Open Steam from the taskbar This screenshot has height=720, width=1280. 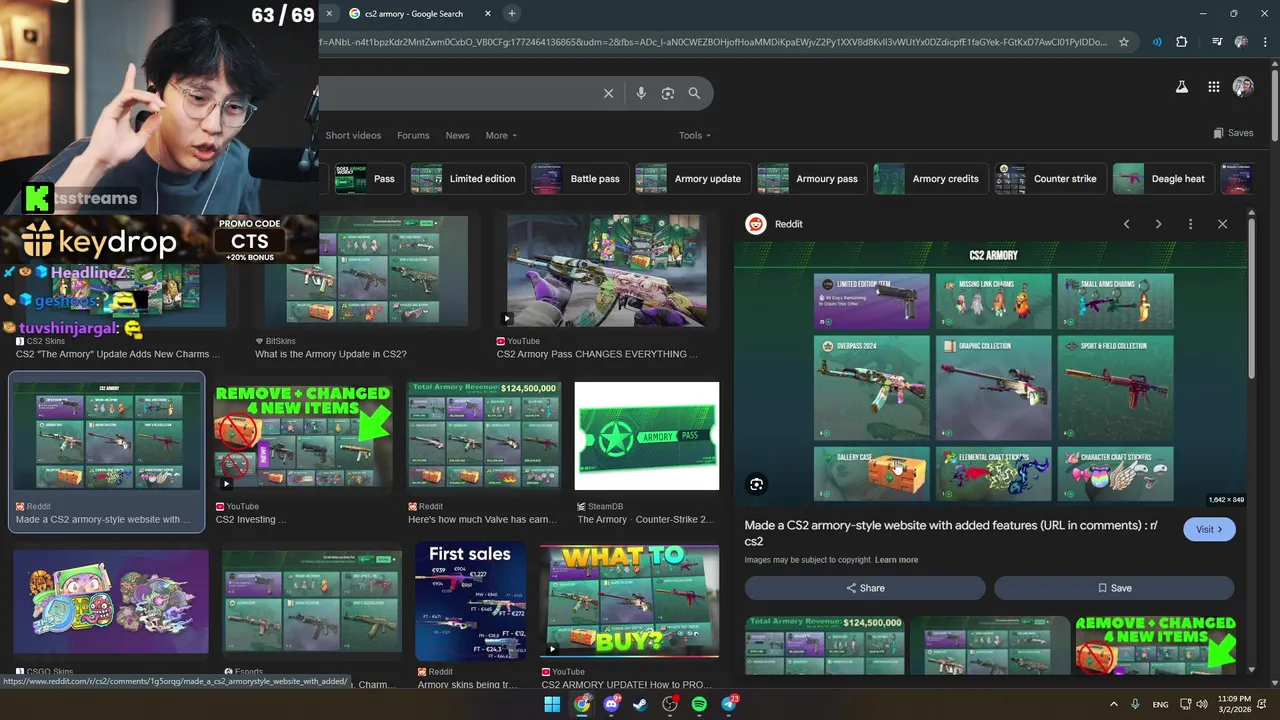click(x=640, y=704)
